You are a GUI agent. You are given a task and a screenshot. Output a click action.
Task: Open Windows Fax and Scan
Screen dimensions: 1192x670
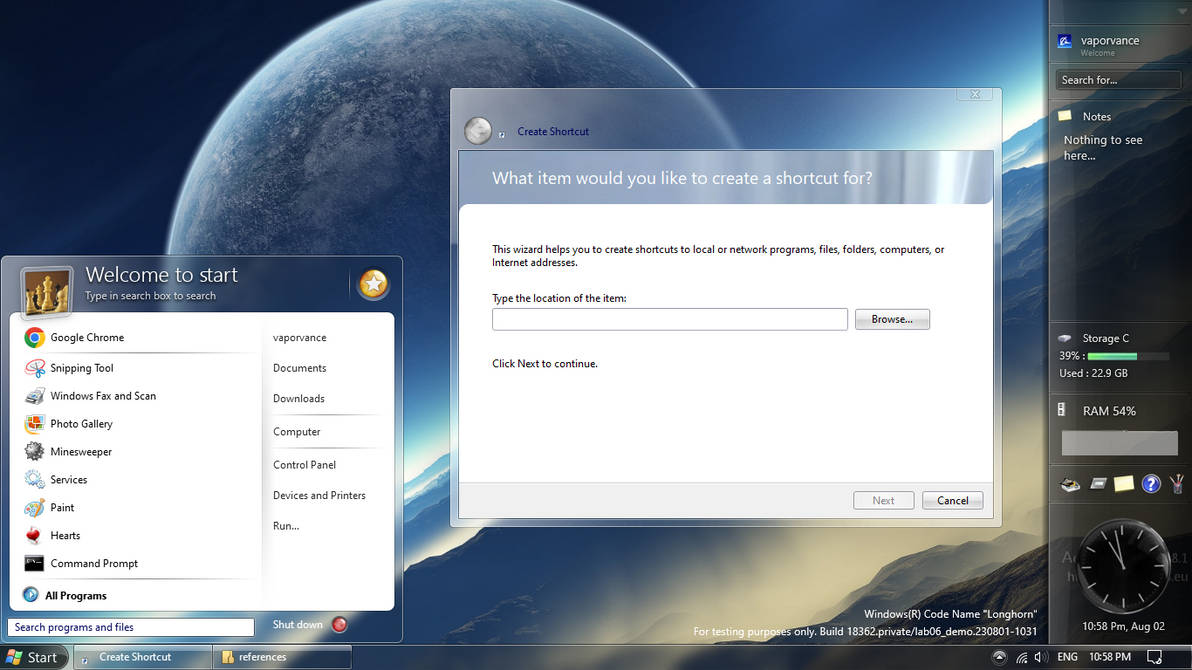[x=90, y=396]
